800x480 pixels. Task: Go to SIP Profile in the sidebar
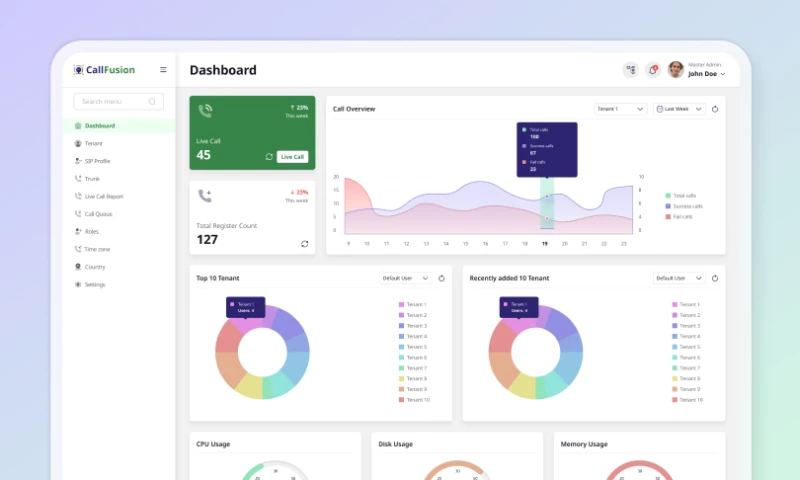97,161
